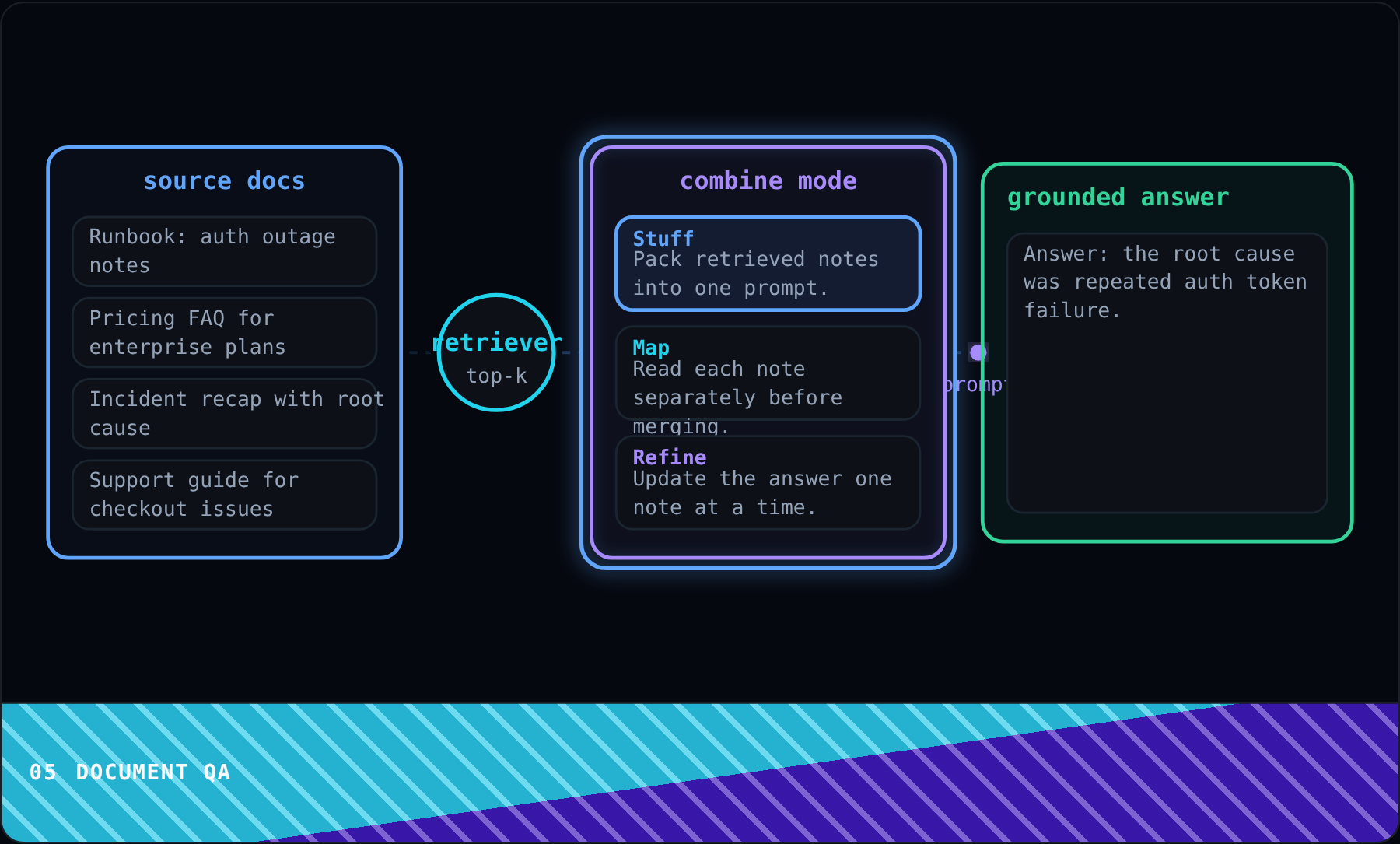This screenshot has width=1400, height=844.
Task: Click the Stuff title text
Action: (x=663, y=239)
